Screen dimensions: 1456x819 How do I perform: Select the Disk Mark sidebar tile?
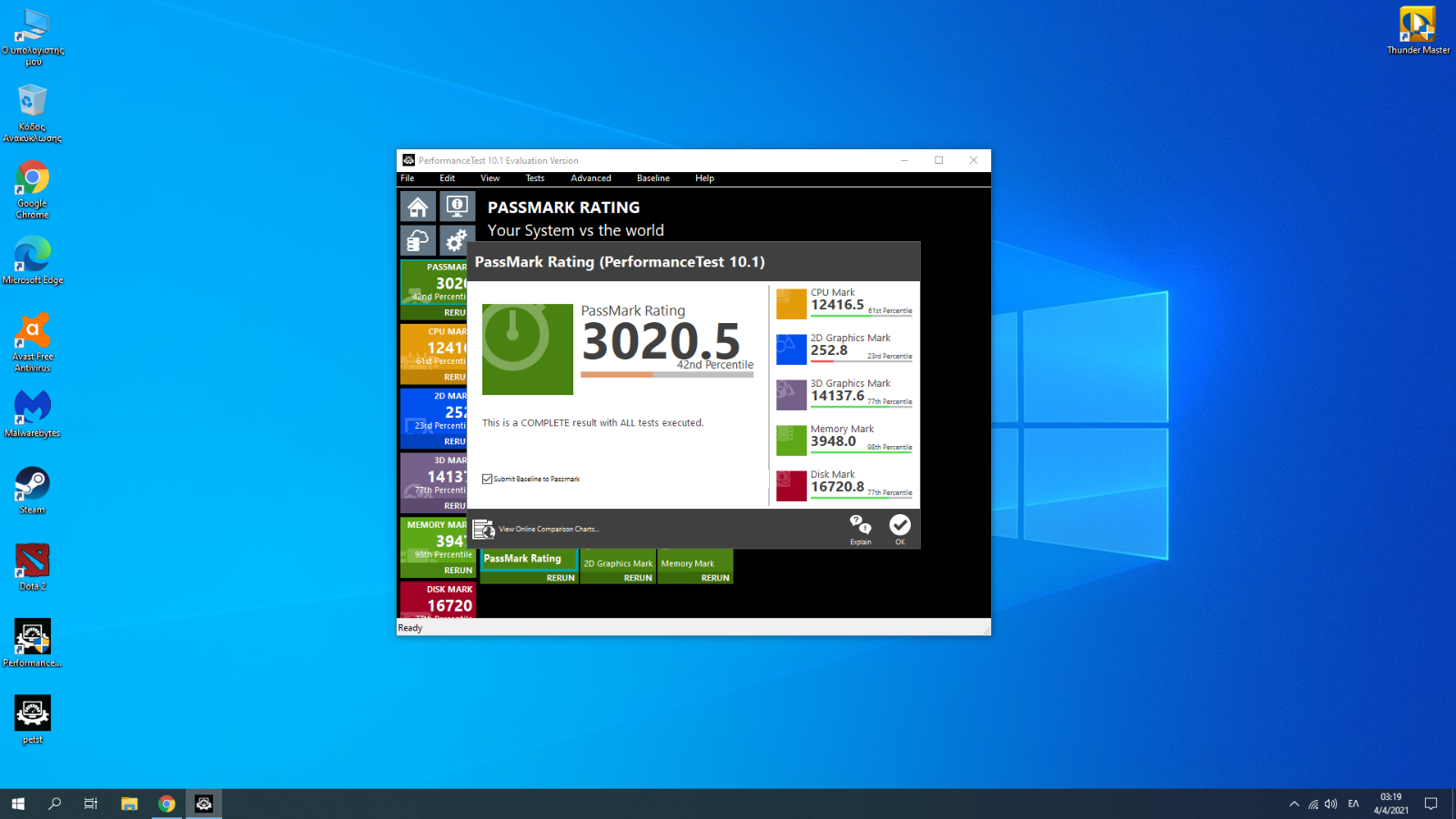438,600
